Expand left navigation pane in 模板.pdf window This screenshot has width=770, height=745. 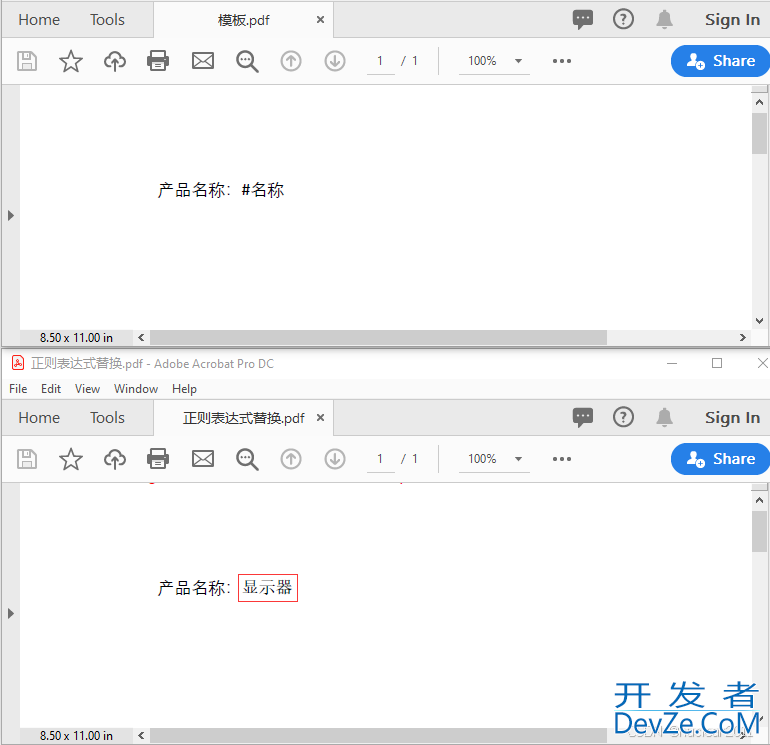[x=11, y=215]
